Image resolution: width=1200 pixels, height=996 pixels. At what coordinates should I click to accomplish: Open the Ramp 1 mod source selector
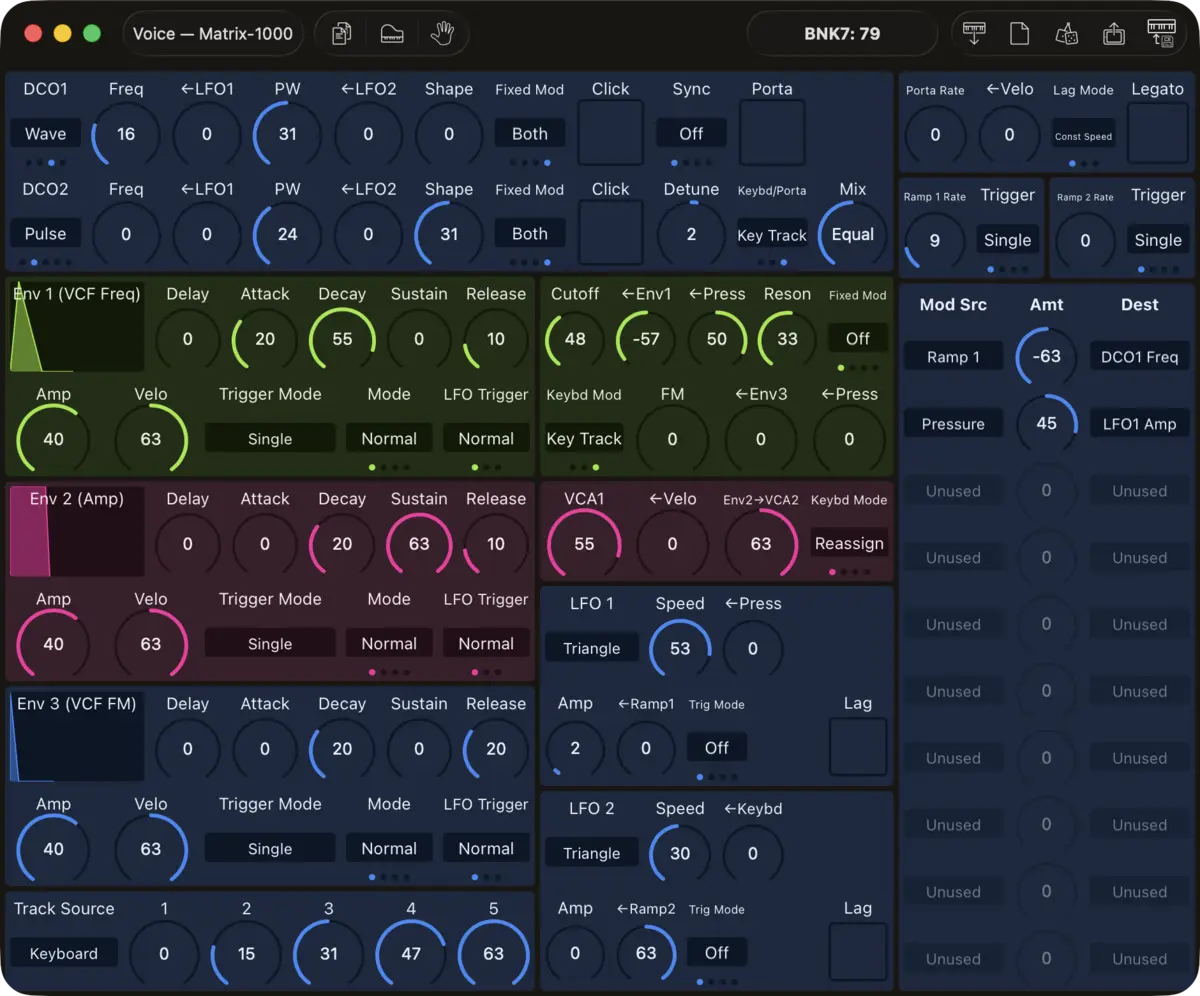click(953, 357)
